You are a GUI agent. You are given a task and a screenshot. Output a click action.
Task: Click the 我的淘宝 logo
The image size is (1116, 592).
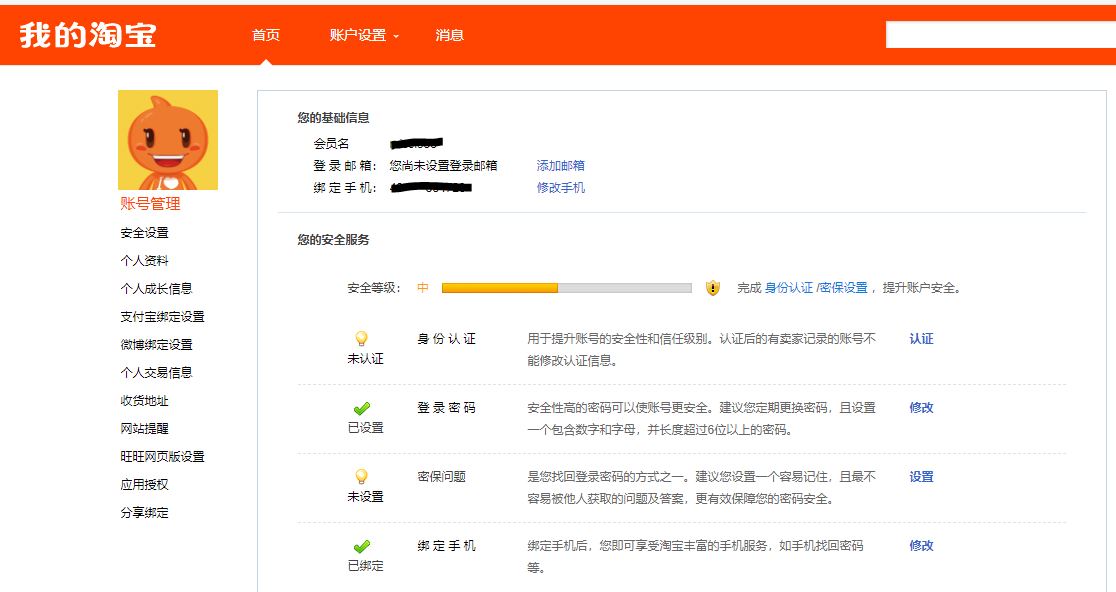pos(88,35)
